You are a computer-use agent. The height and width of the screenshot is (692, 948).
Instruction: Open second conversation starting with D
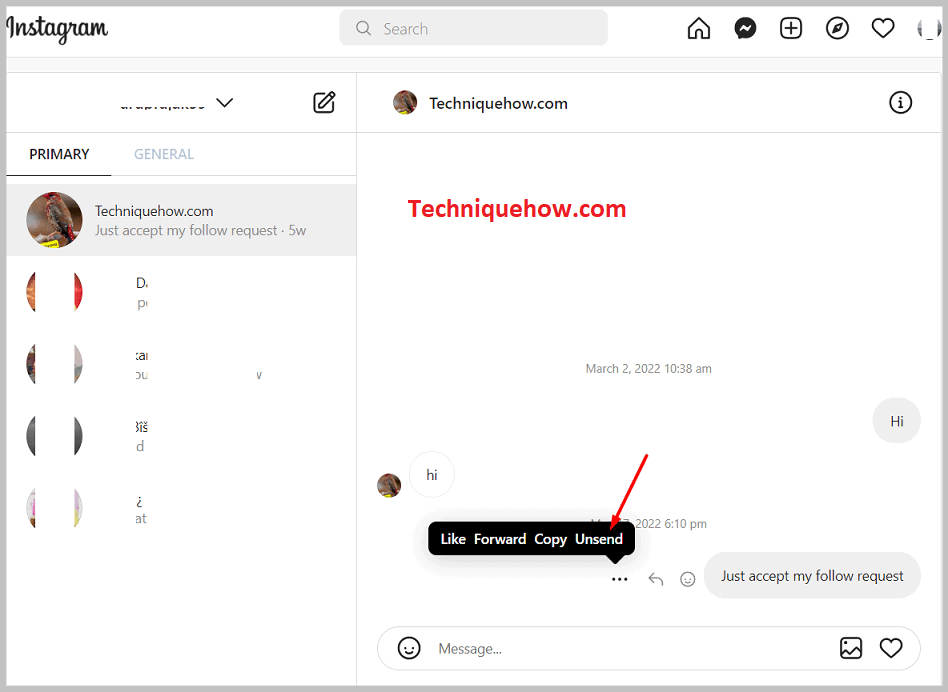(x=181, y=293)
